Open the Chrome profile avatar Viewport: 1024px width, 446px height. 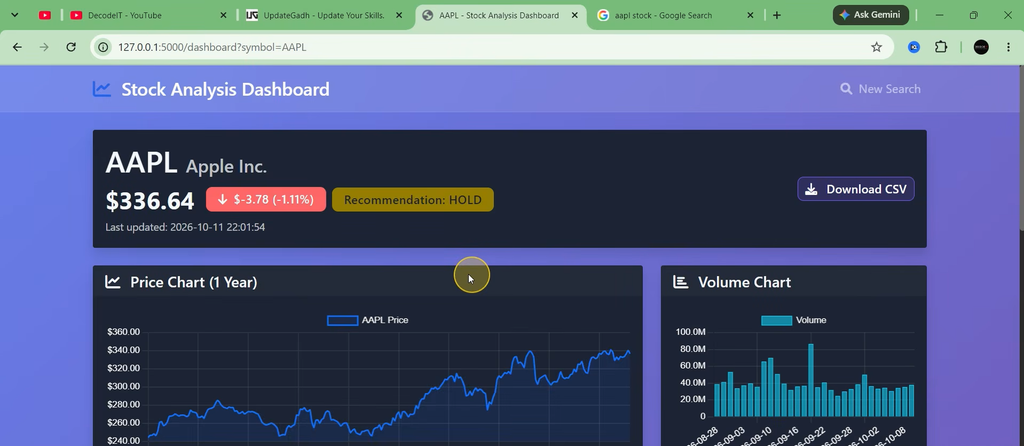click(981, 47)
